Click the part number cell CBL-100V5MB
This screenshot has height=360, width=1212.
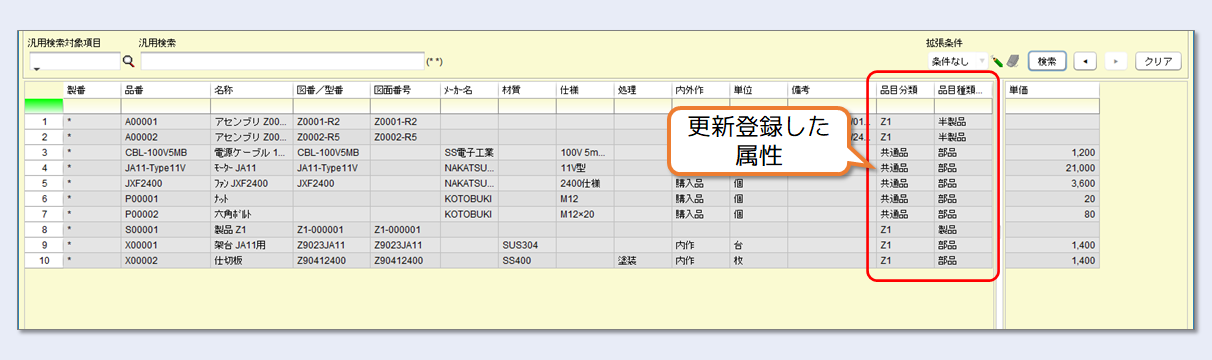click(x=165, y=153)
